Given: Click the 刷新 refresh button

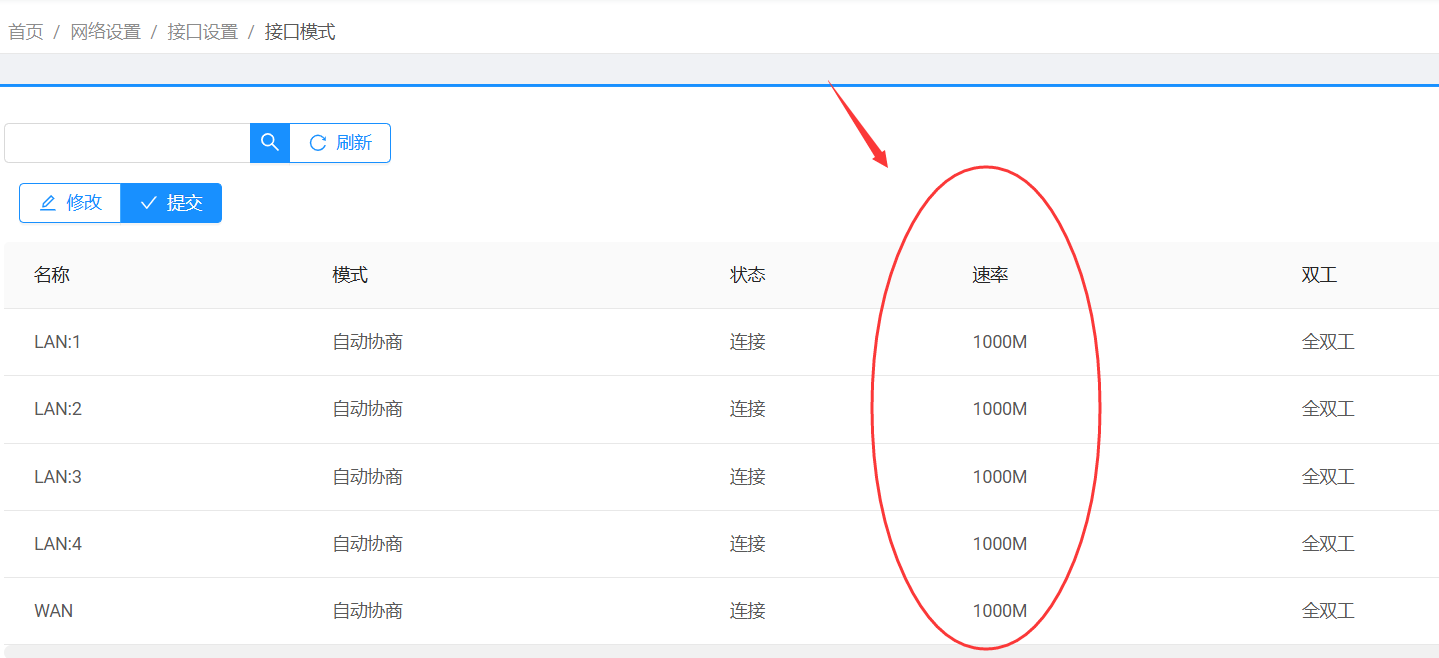Looking at the screenshot, I should [340, 143].
